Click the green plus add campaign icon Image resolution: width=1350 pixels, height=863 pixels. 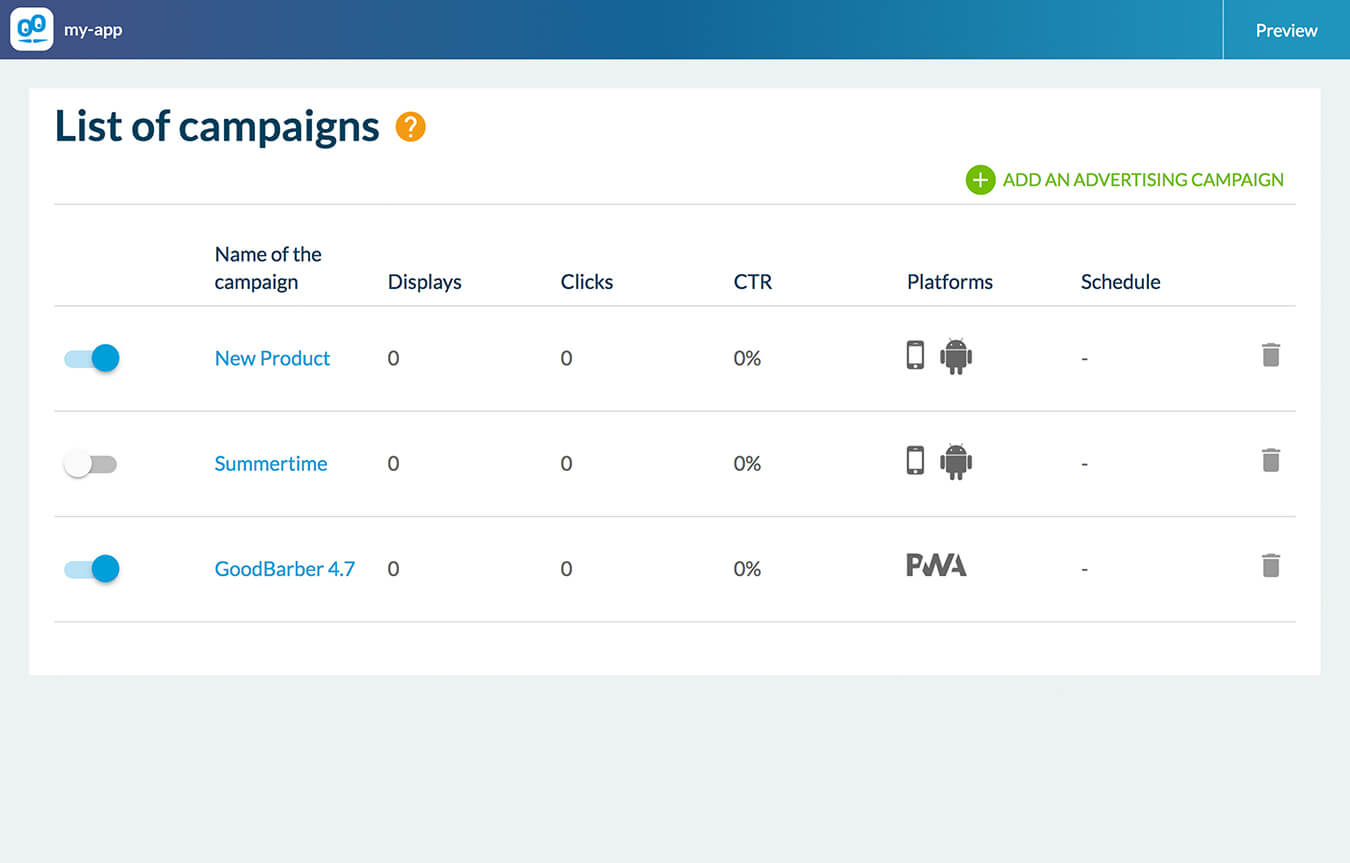click(980, 180)
